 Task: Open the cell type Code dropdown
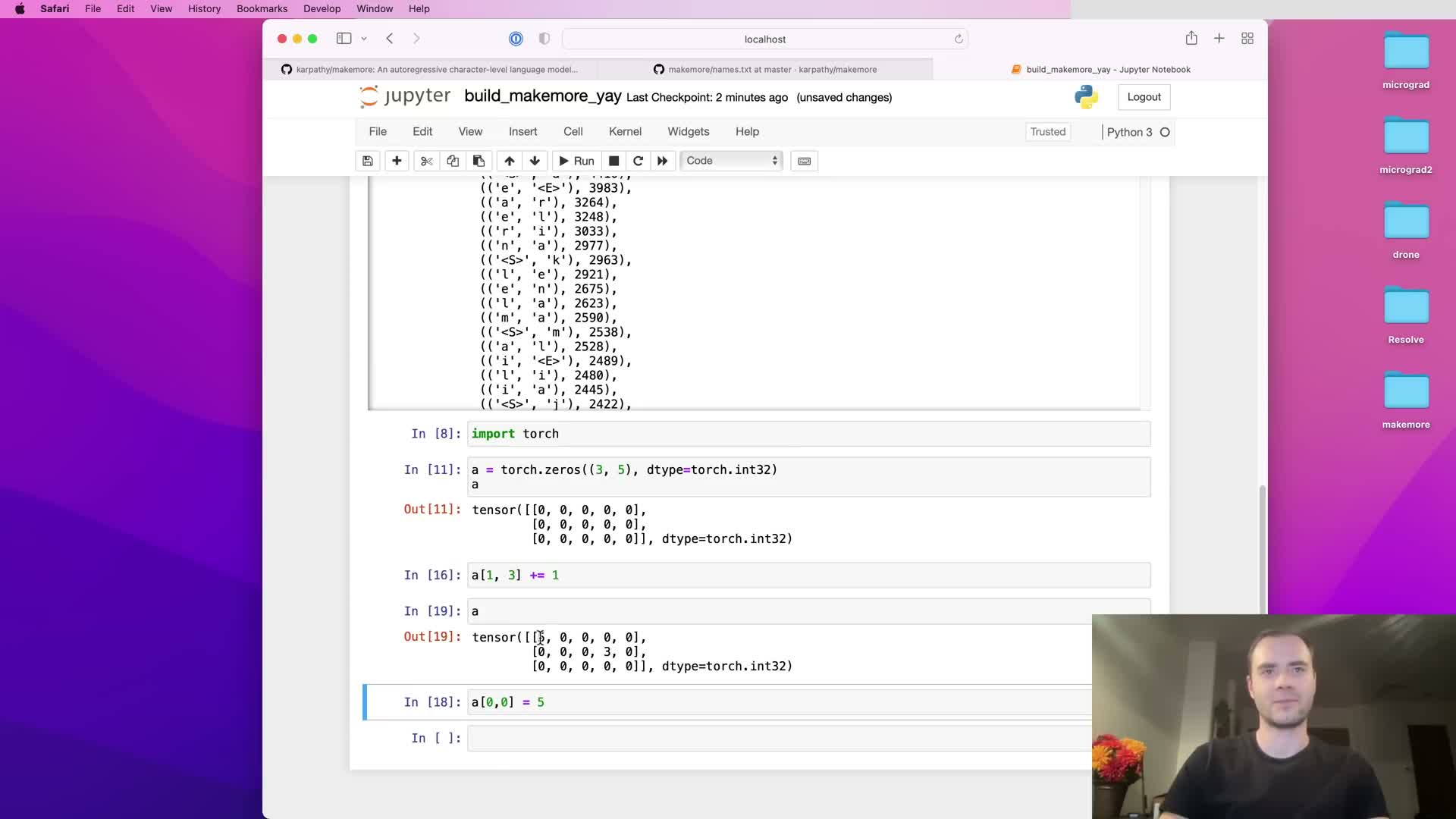[731, 161]
